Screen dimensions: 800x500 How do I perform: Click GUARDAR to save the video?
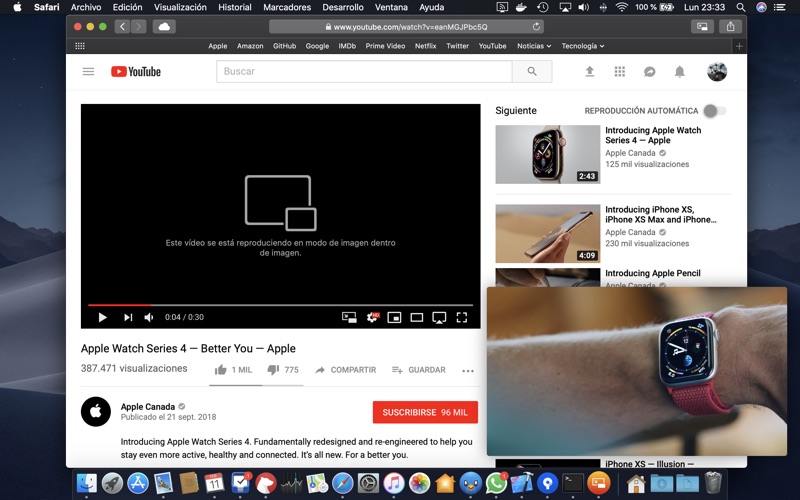tap(418, 370)
